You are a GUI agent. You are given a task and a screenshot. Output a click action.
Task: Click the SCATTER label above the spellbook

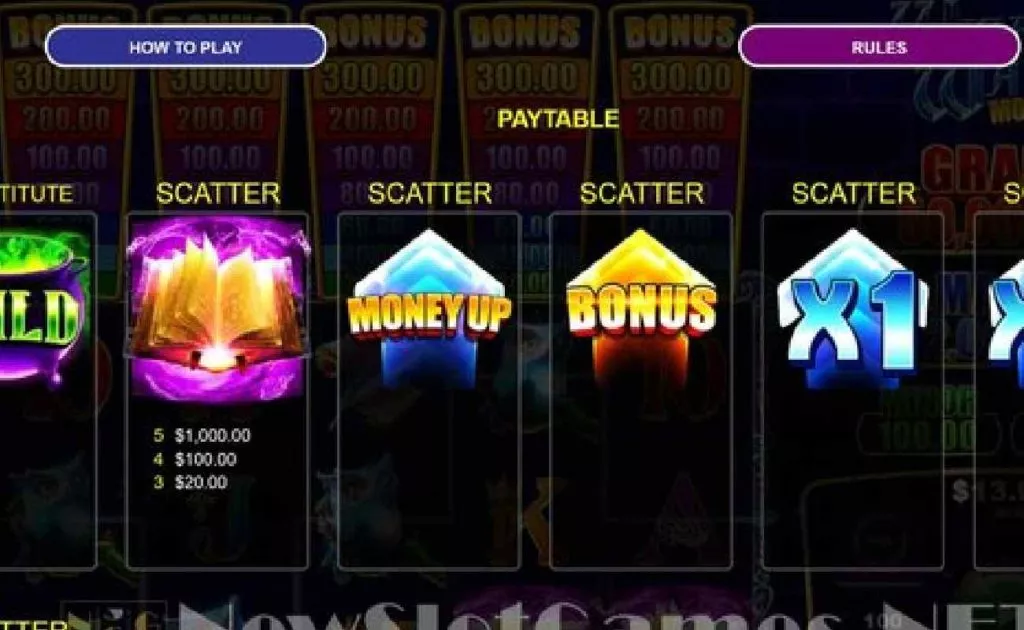tap(218, 193)
